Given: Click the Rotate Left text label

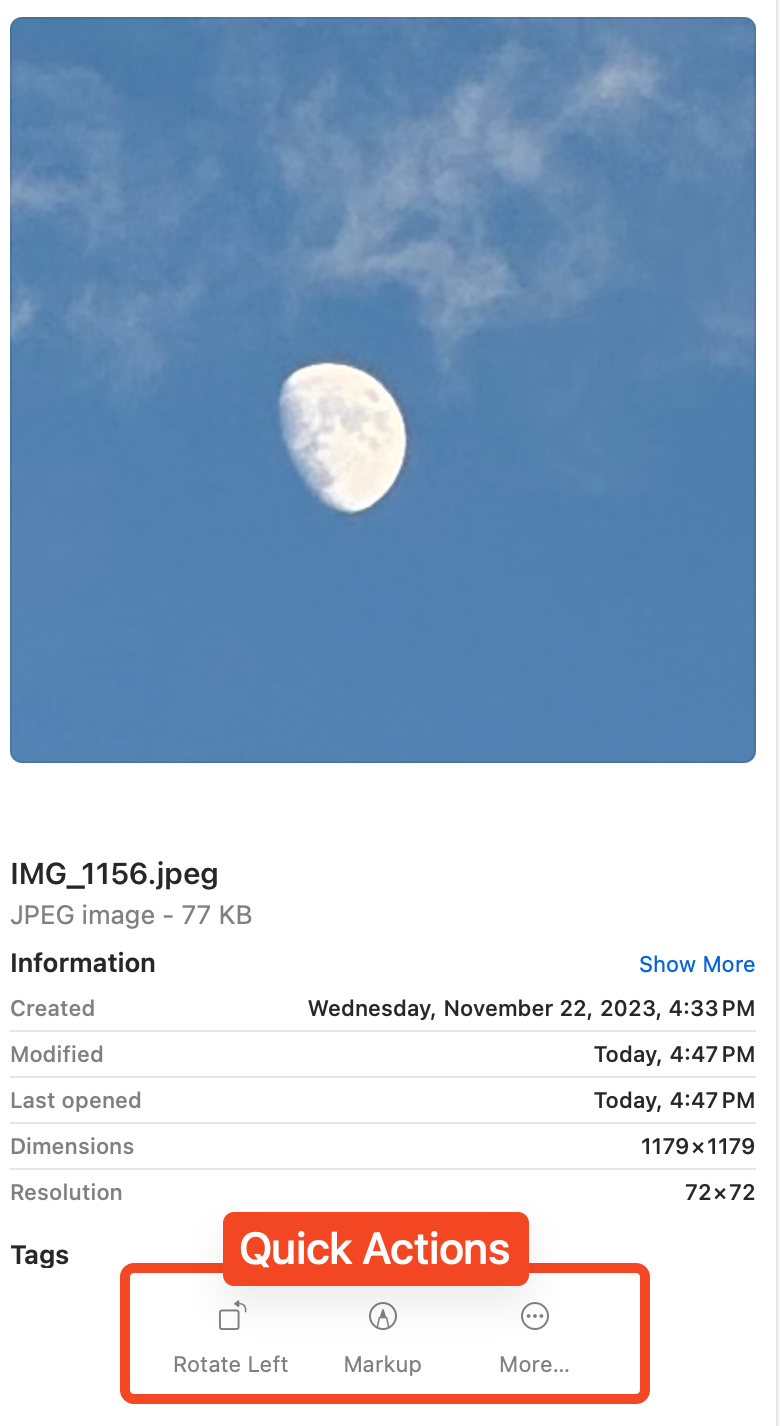Looking at the screenshot, I should (231, 1364).
